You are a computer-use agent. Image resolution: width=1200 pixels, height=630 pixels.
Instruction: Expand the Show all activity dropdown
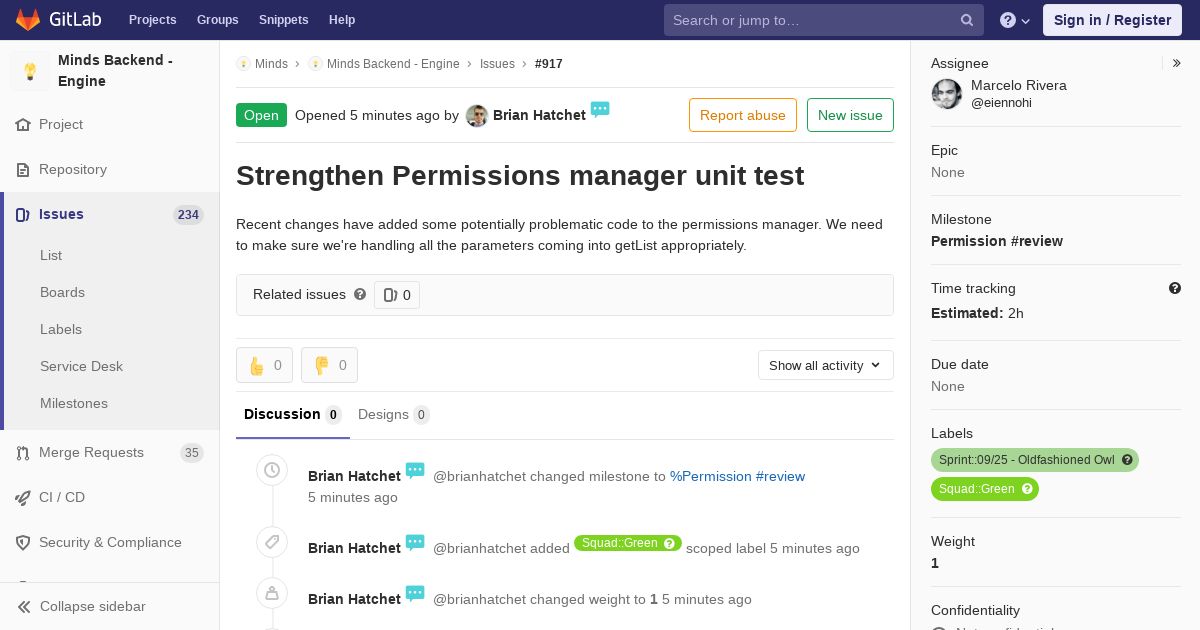(x=826, y=365)
